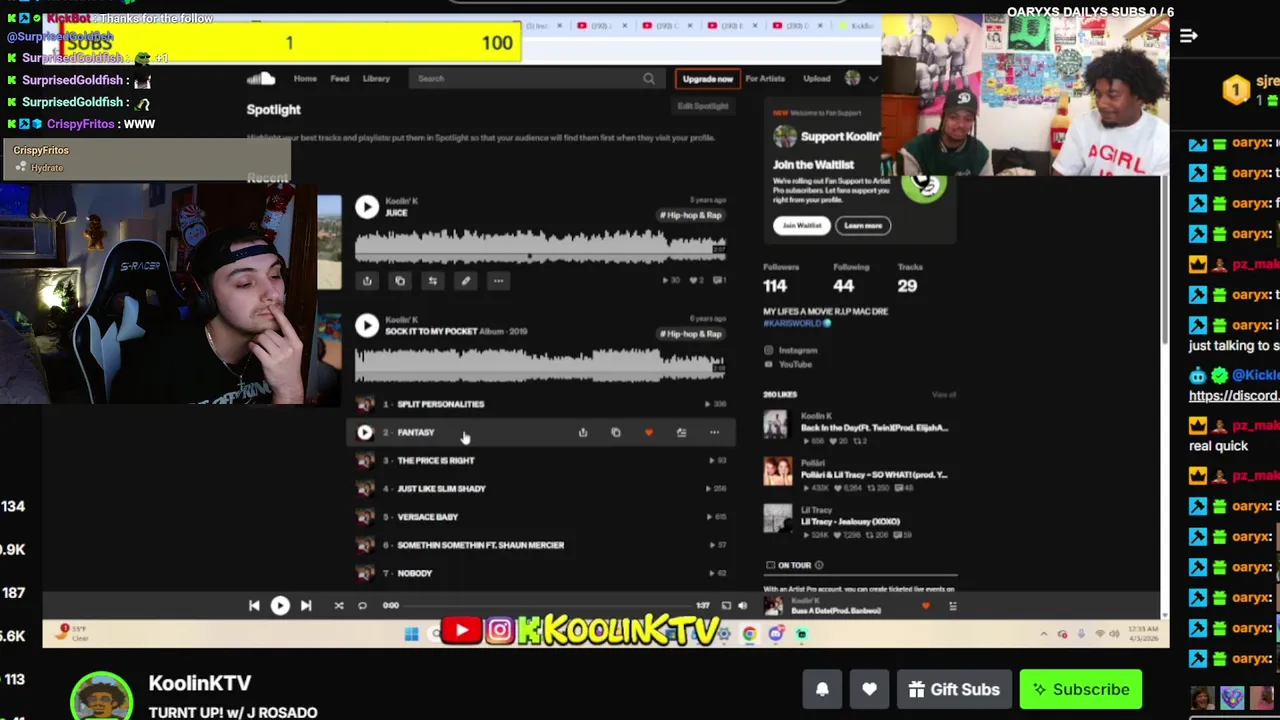Open View all likes link
Screen dimensions: 1280x720
pyautogui.click(x=943, y=395)
